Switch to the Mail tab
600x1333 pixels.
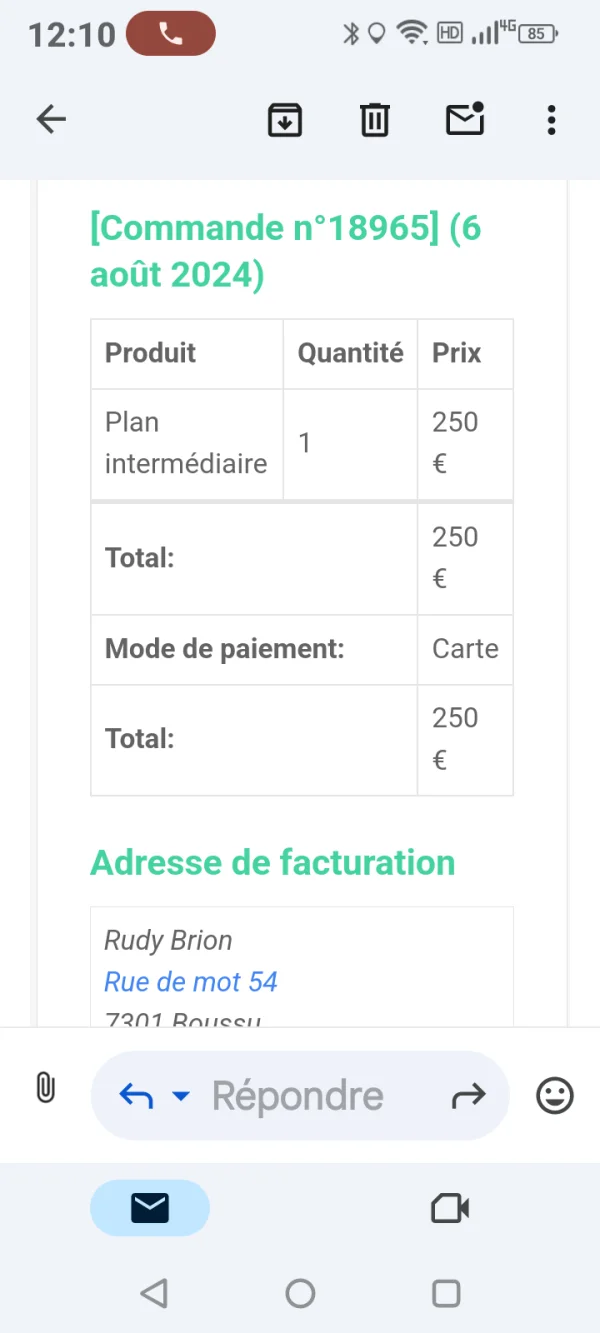[x=150, y=1208]
